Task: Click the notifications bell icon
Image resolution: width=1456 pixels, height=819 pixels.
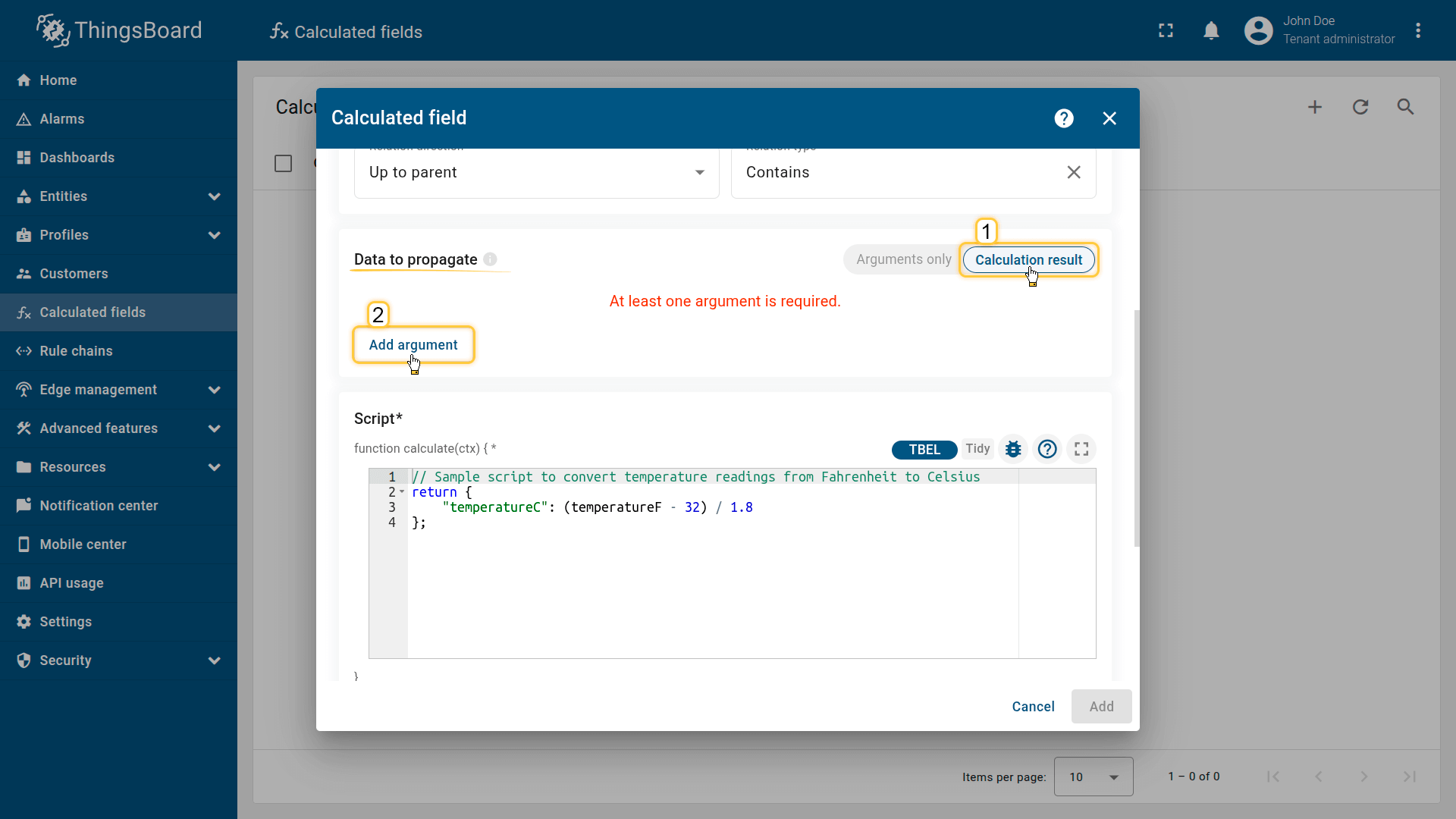Action: [1211, 31]
